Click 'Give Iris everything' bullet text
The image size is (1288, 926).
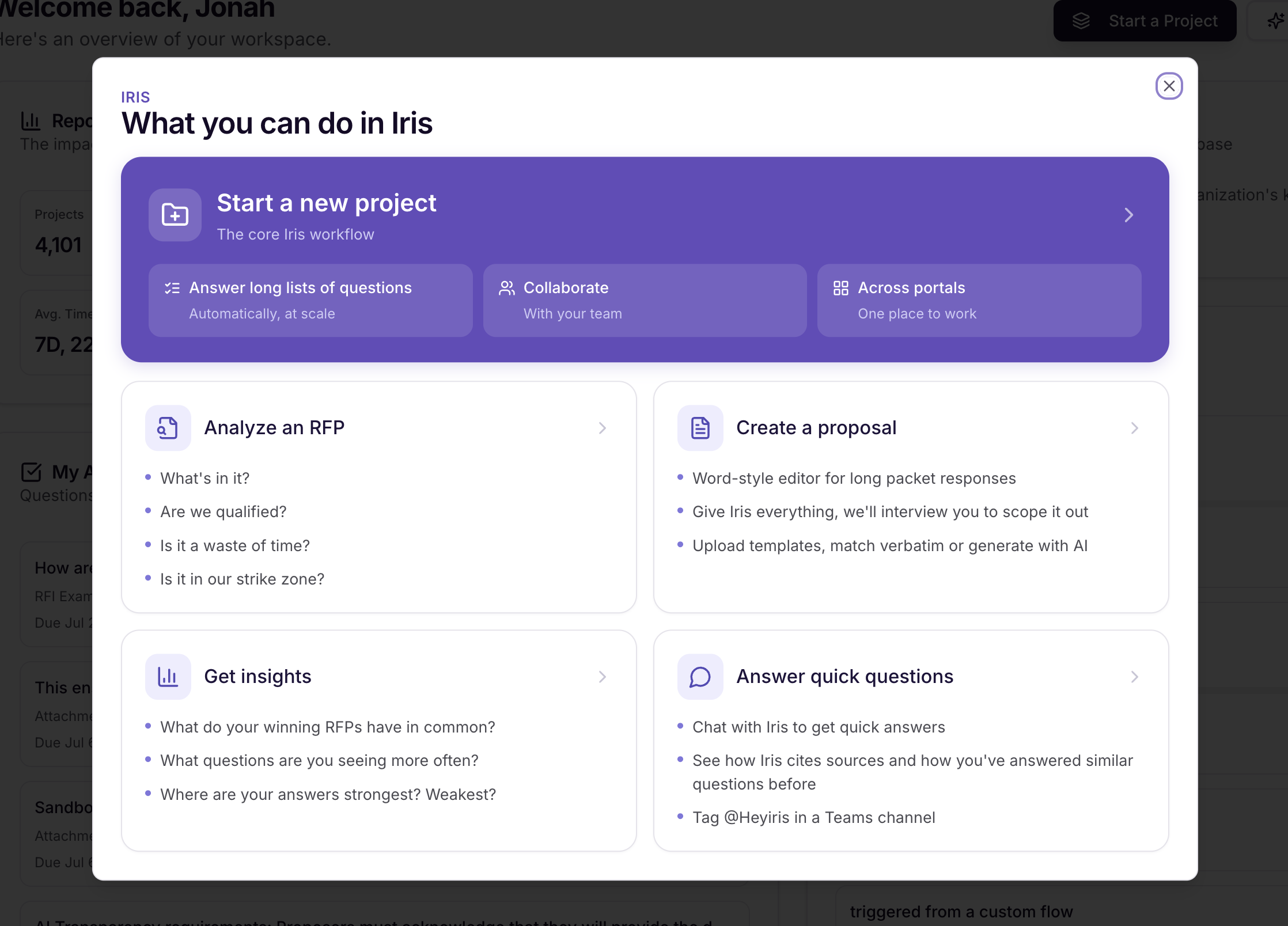(x=890, y=512)
